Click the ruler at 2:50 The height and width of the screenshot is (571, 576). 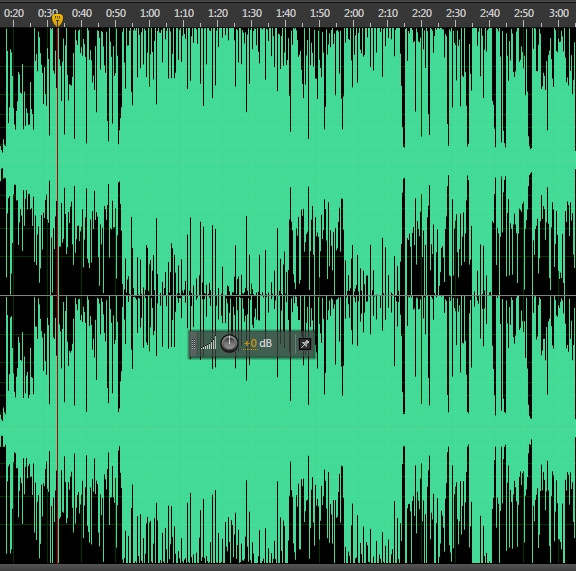[x=524, y=14]
